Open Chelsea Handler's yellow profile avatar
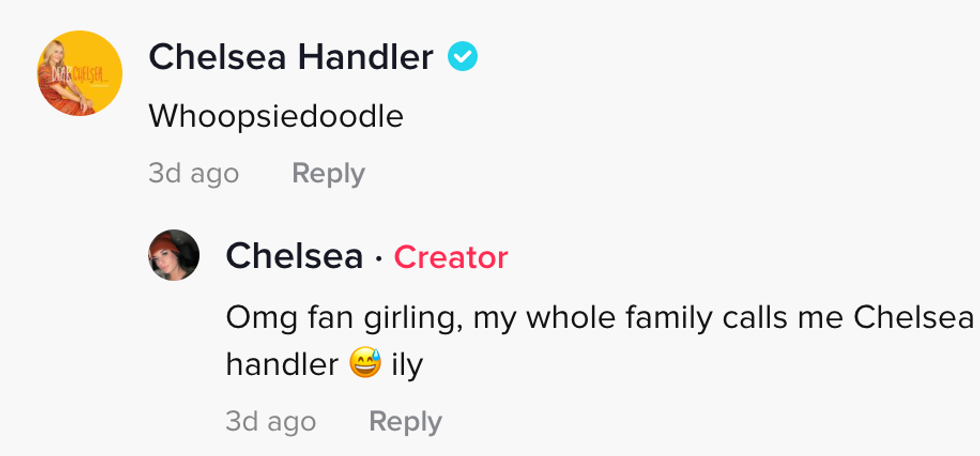This screenshot has width=980, height=456. click(x=80, y=73)
